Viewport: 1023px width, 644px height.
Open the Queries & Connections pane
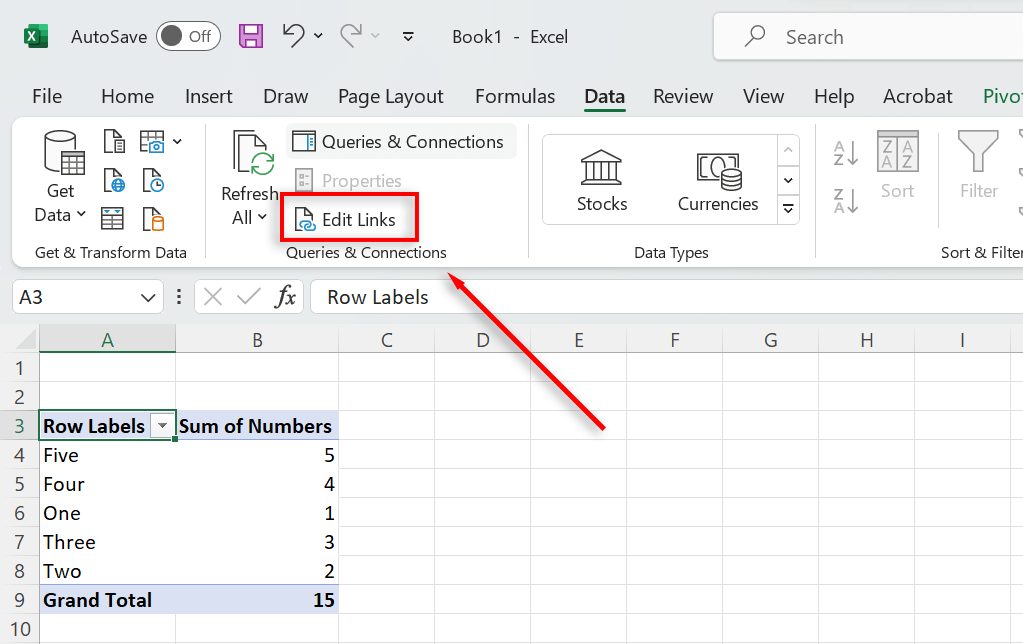[x=401, y=142]
